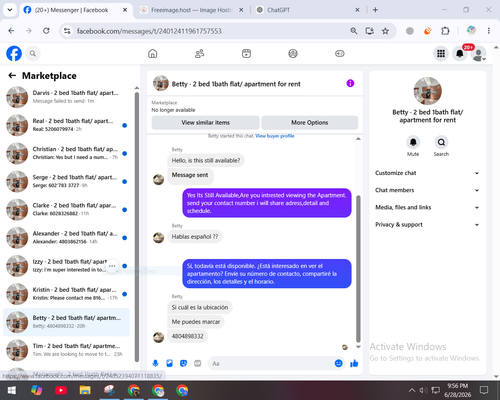500x400 pixels.
Task: Select the Messenger Facebook browser tab
Action: (75, 10)
